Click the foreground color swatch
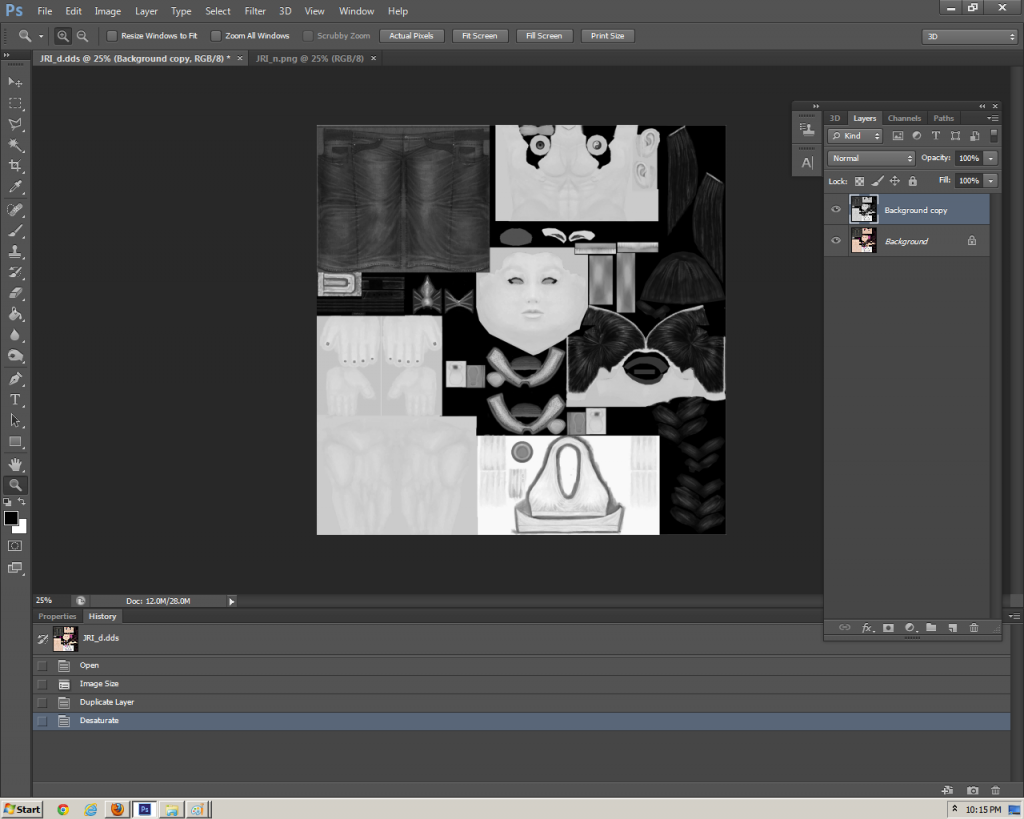Viewport: 1024px width, 819px height. 11,518
